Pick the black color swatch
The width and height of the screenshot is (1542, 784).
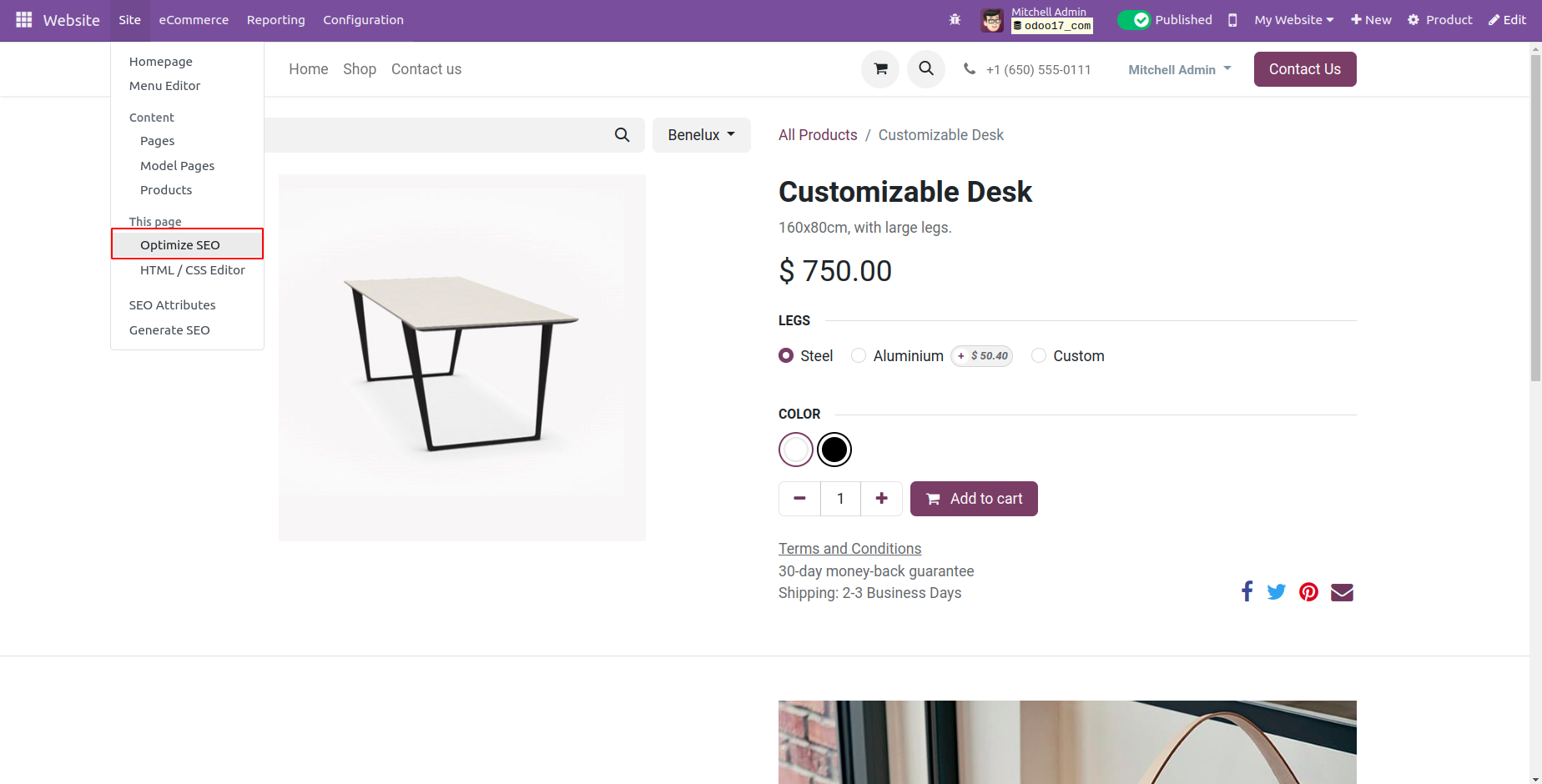[834, 450]
